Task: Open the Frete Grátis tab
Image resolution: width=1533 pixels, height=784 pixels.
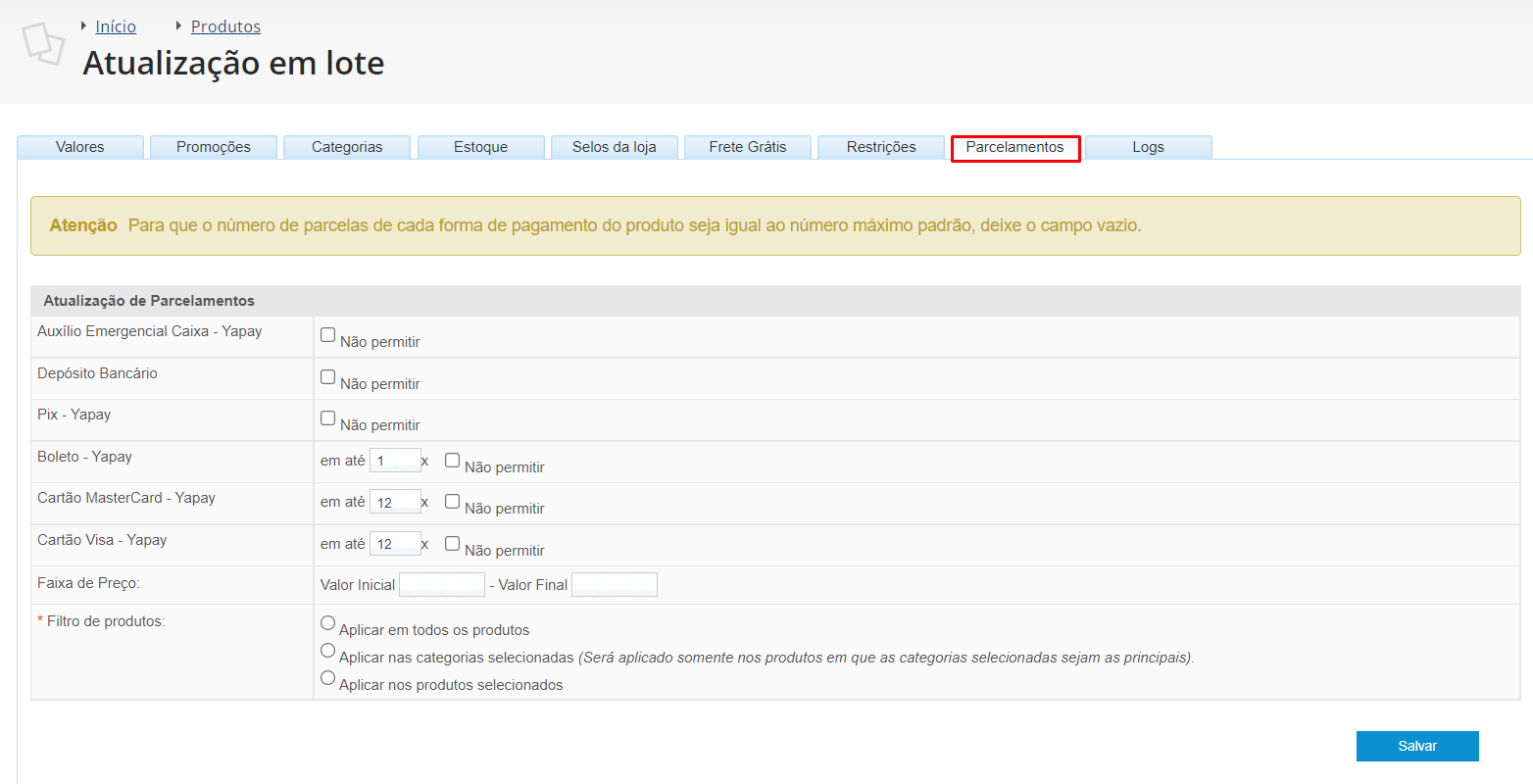Action: [x=748, y=147]
